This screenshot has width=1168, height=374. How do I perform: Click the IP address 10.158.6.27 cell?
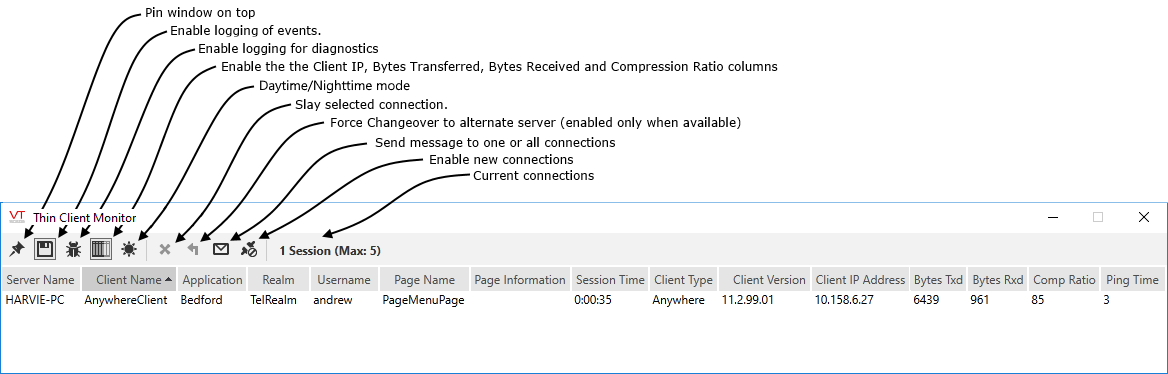click(845, 300)
